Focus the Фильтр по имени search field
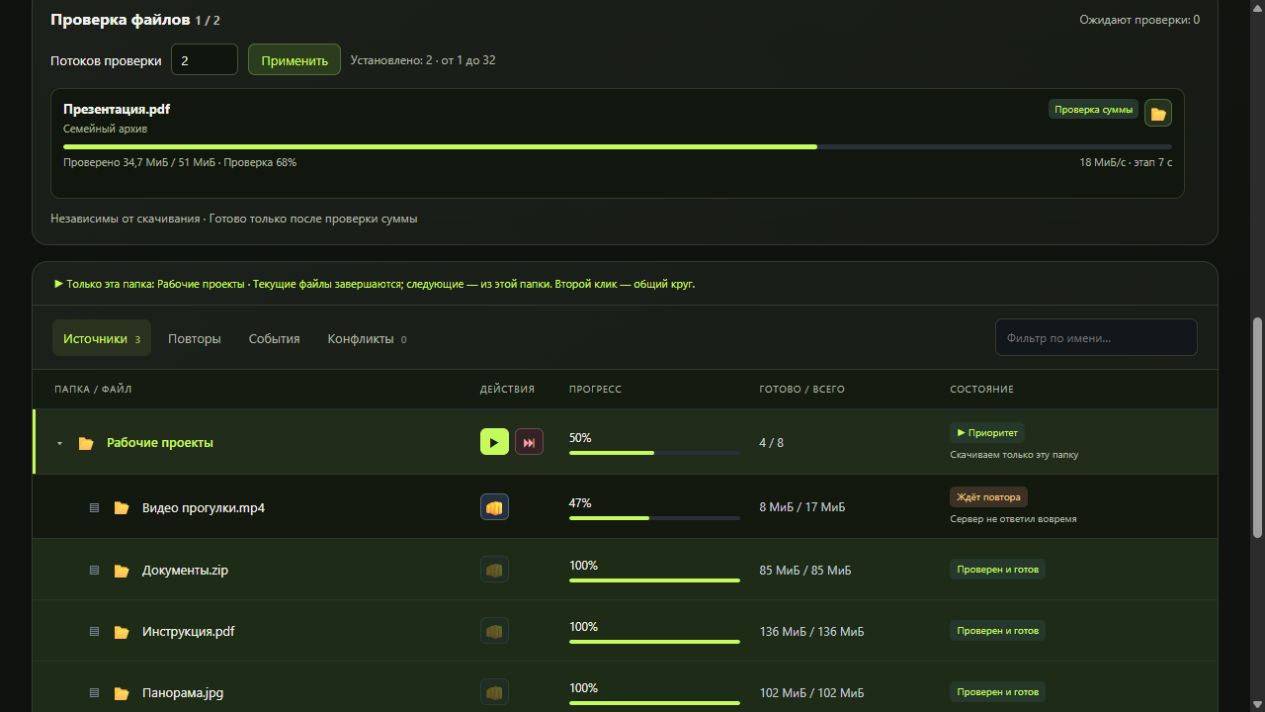 pos(1096,338)
